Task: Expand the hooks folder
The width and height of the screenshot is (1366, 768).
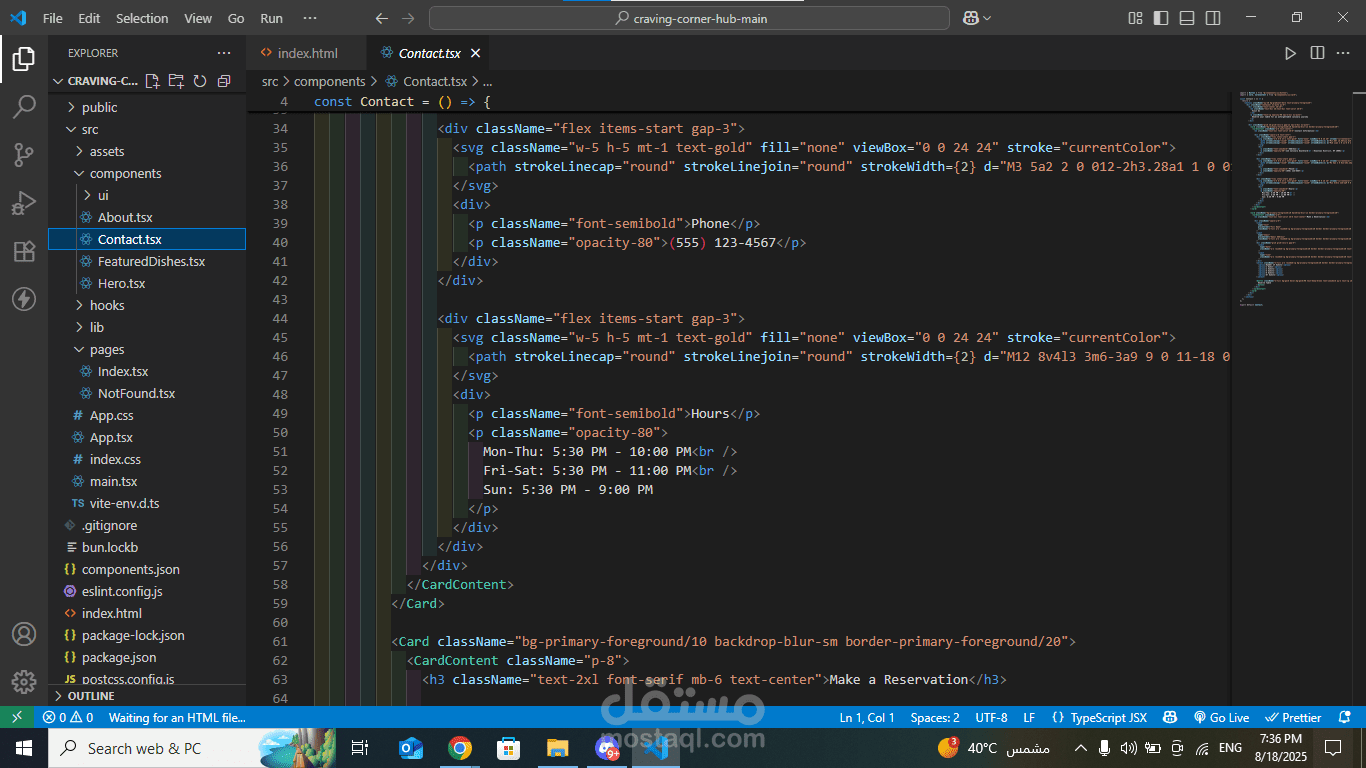Action: click(x=106, y=305)
